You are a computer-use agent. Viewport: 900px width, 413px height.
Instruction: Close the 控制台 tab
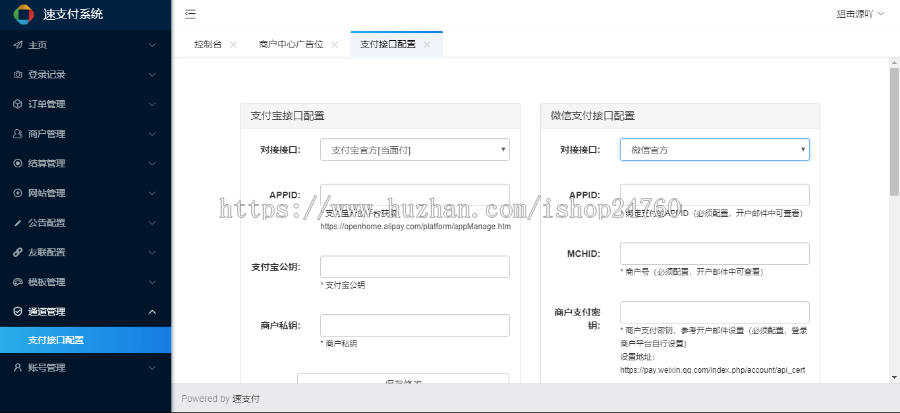click(233, 45)
